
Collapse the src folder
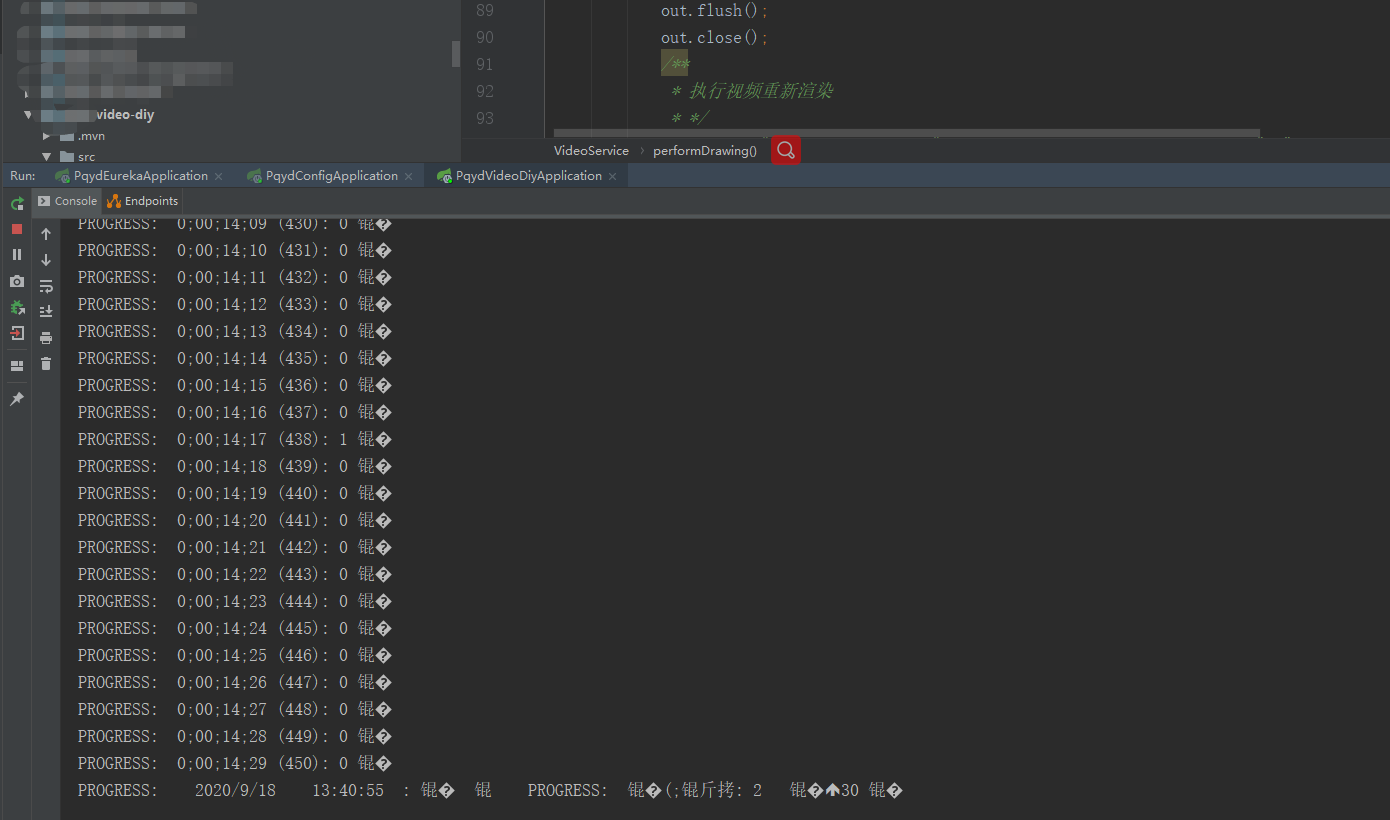click(46, 157)
